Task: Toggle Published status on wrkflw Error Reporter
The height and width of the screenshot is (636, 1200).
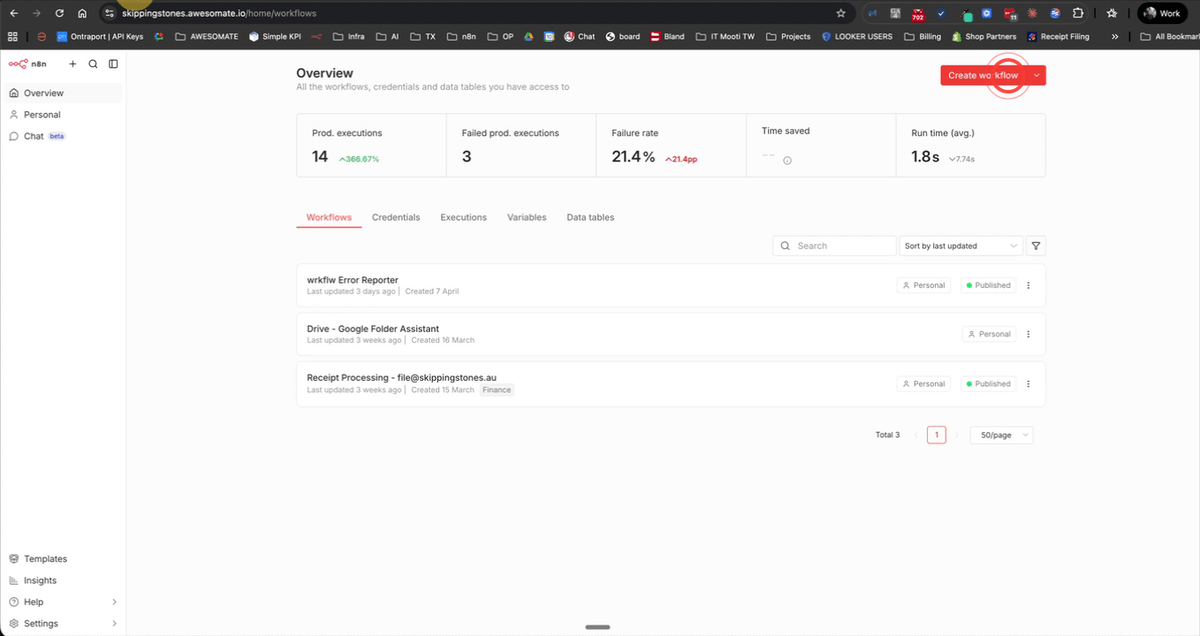Action: click(987, 285)
